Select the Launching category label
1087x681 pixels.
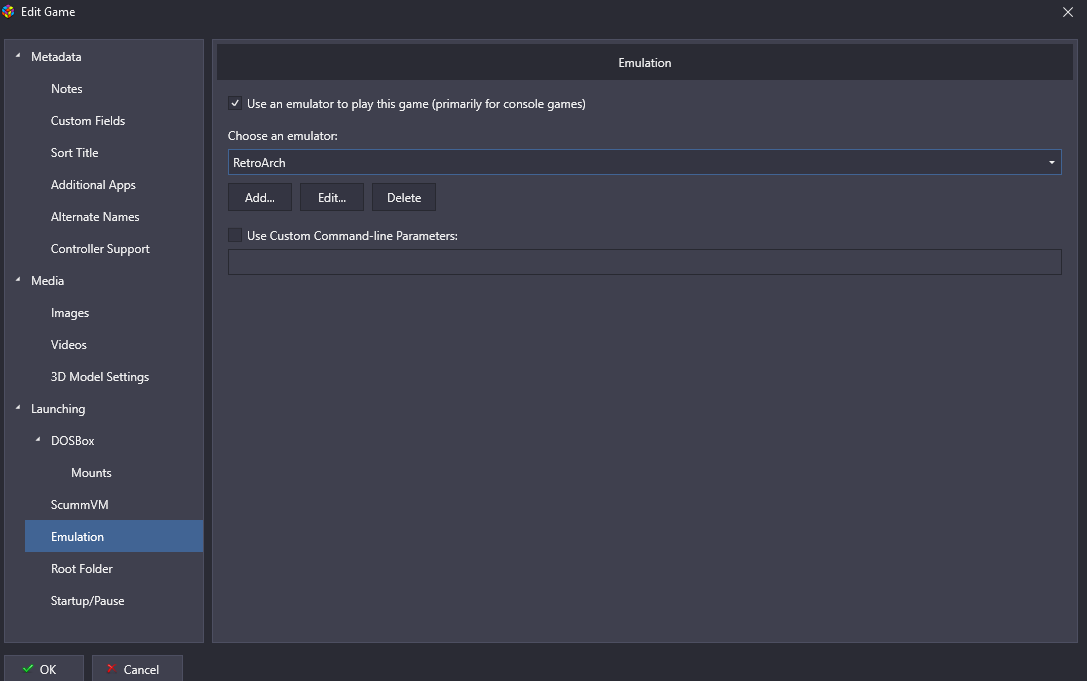pos(58,409)
